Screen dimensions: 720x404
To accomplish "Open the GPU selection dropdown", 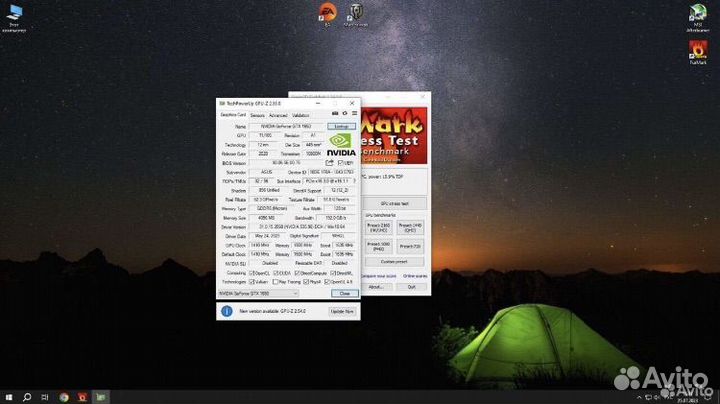I will tap(259, 293).
